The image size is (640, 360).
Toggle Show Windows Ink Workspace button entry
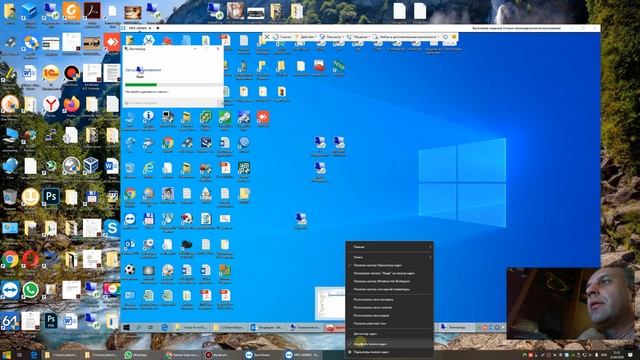click(x=389, y=281)
